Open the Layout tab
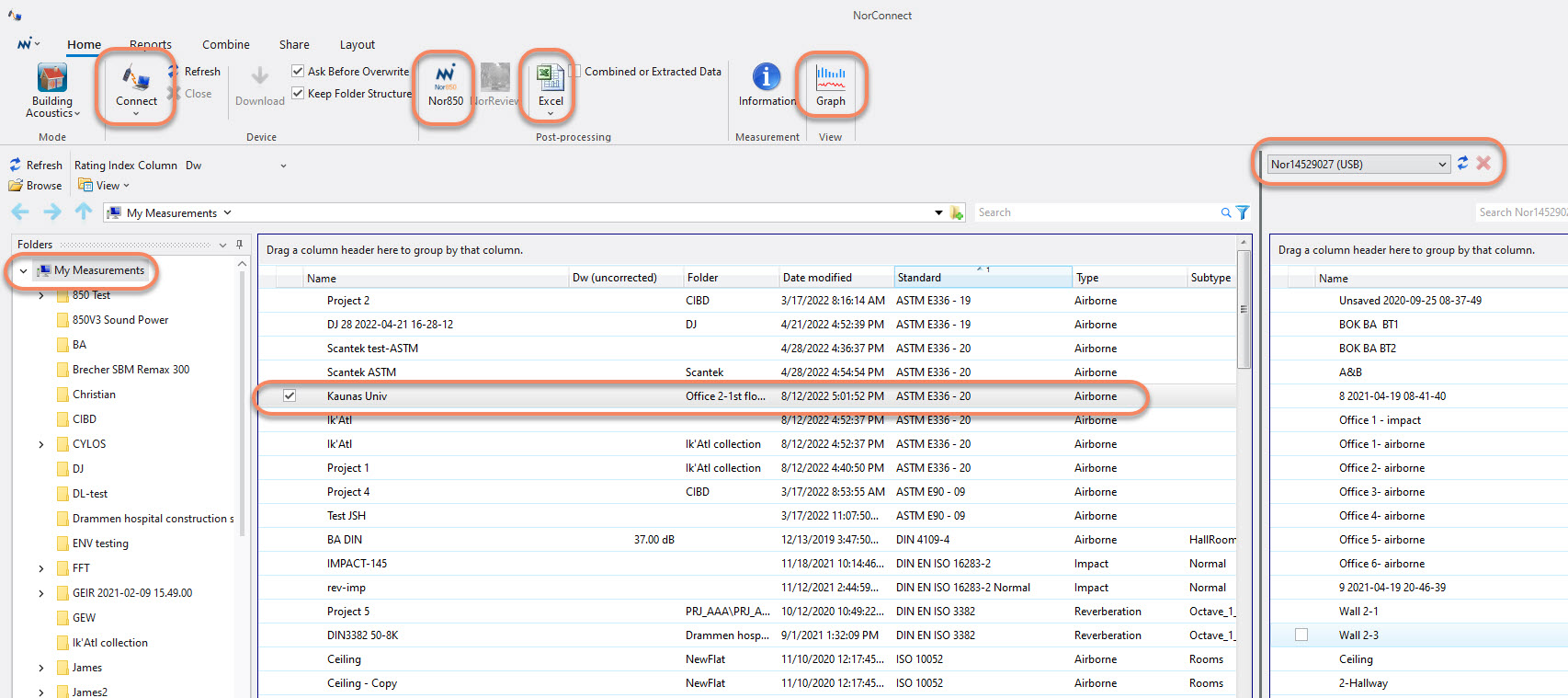Image resolution: width=1568 pixels, height=698 pixels. [357, 44]
